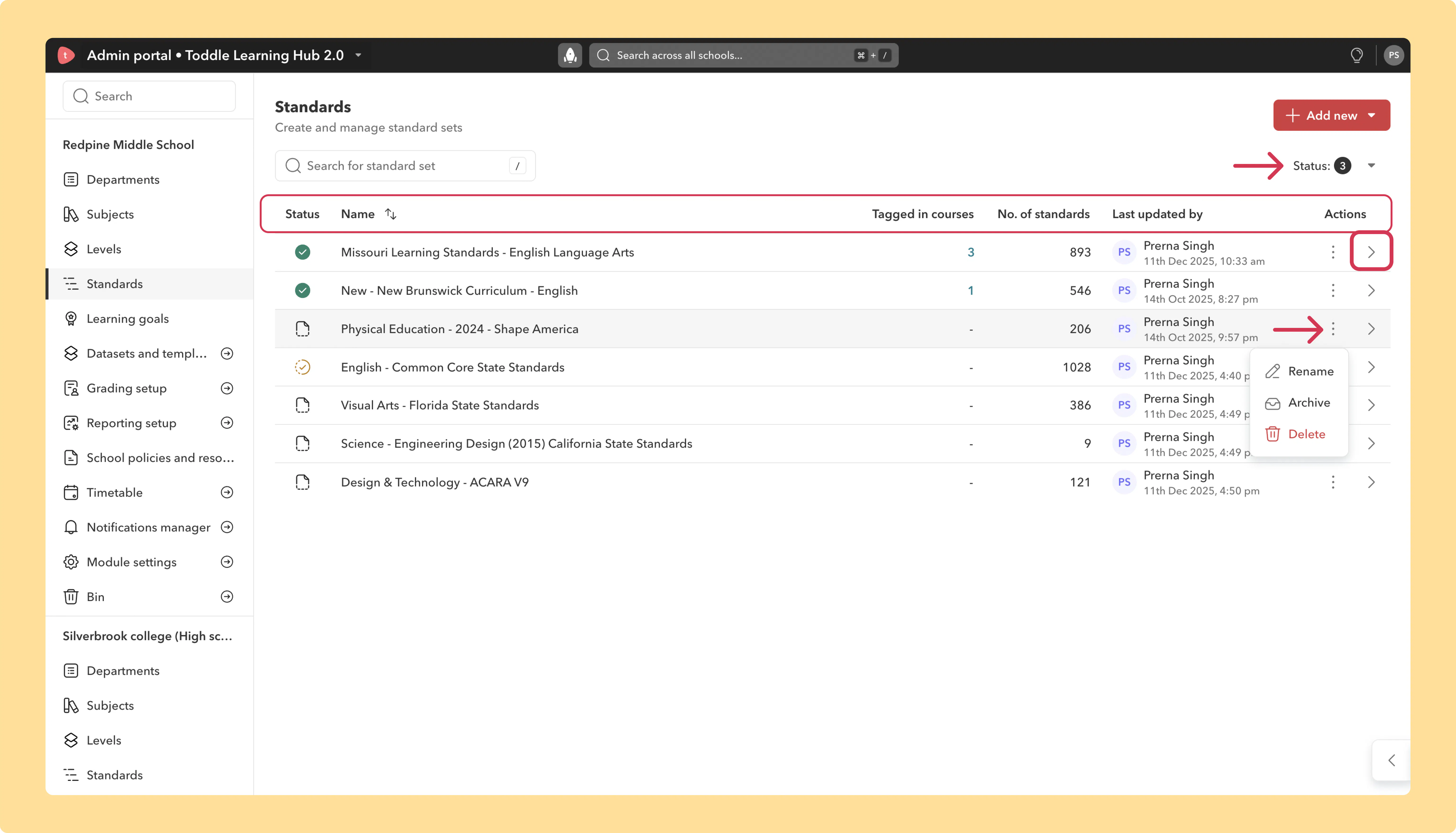
Task: Open Reporting setup page
Action: point(131,423)
